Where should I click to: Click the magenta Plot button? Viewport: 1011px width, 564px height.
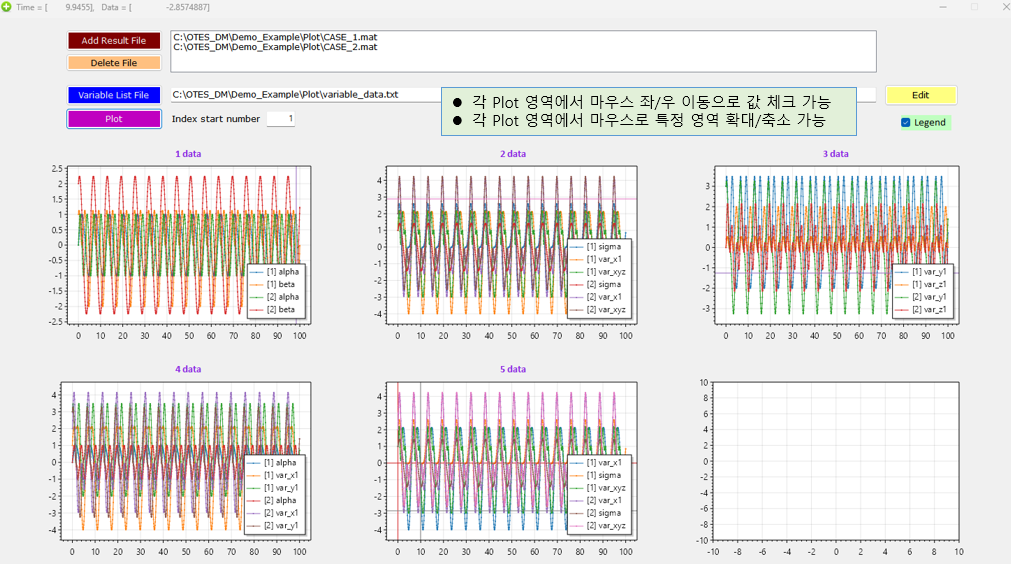click(113, 119)
